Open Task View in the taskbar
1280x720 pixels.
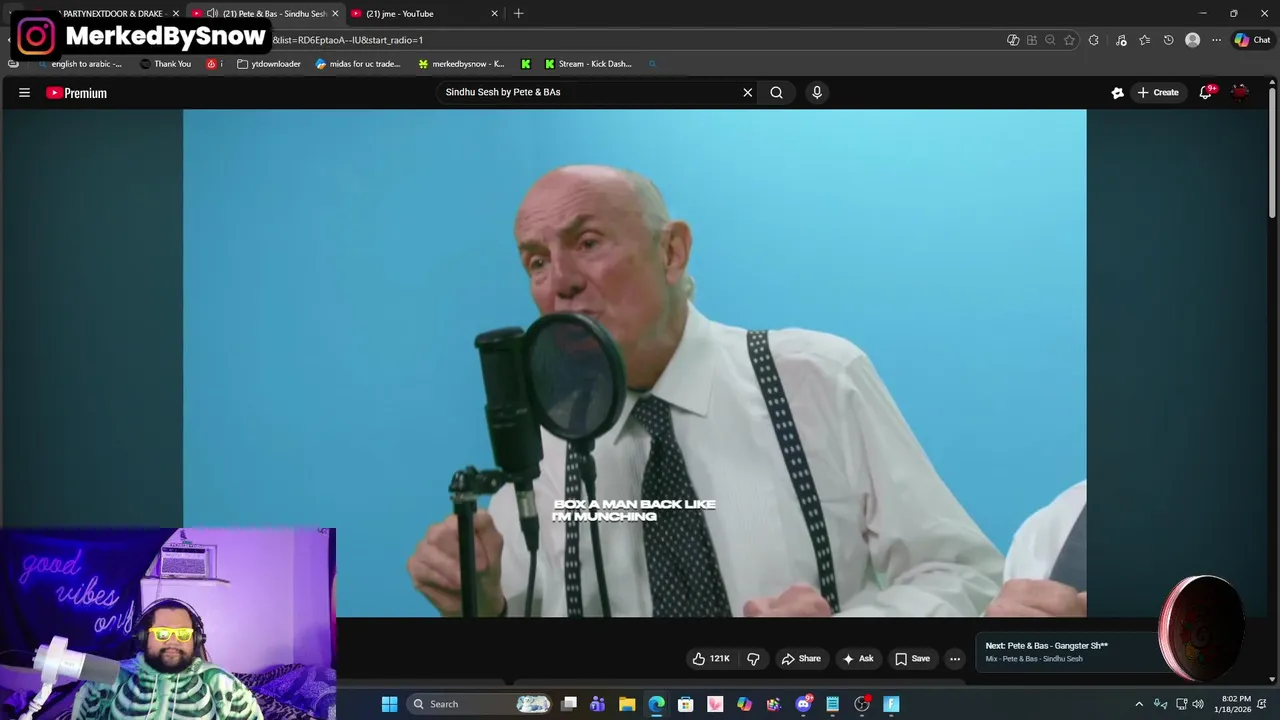[569, 704]
